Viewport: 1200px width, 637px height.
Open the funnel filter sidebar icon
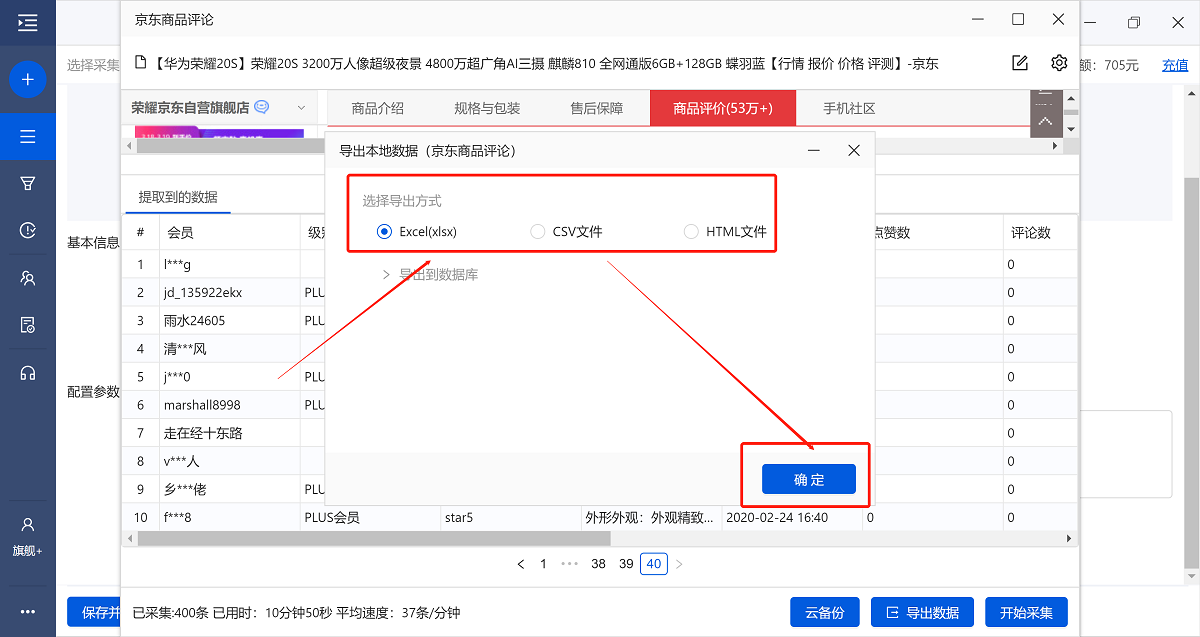point(27,183)
